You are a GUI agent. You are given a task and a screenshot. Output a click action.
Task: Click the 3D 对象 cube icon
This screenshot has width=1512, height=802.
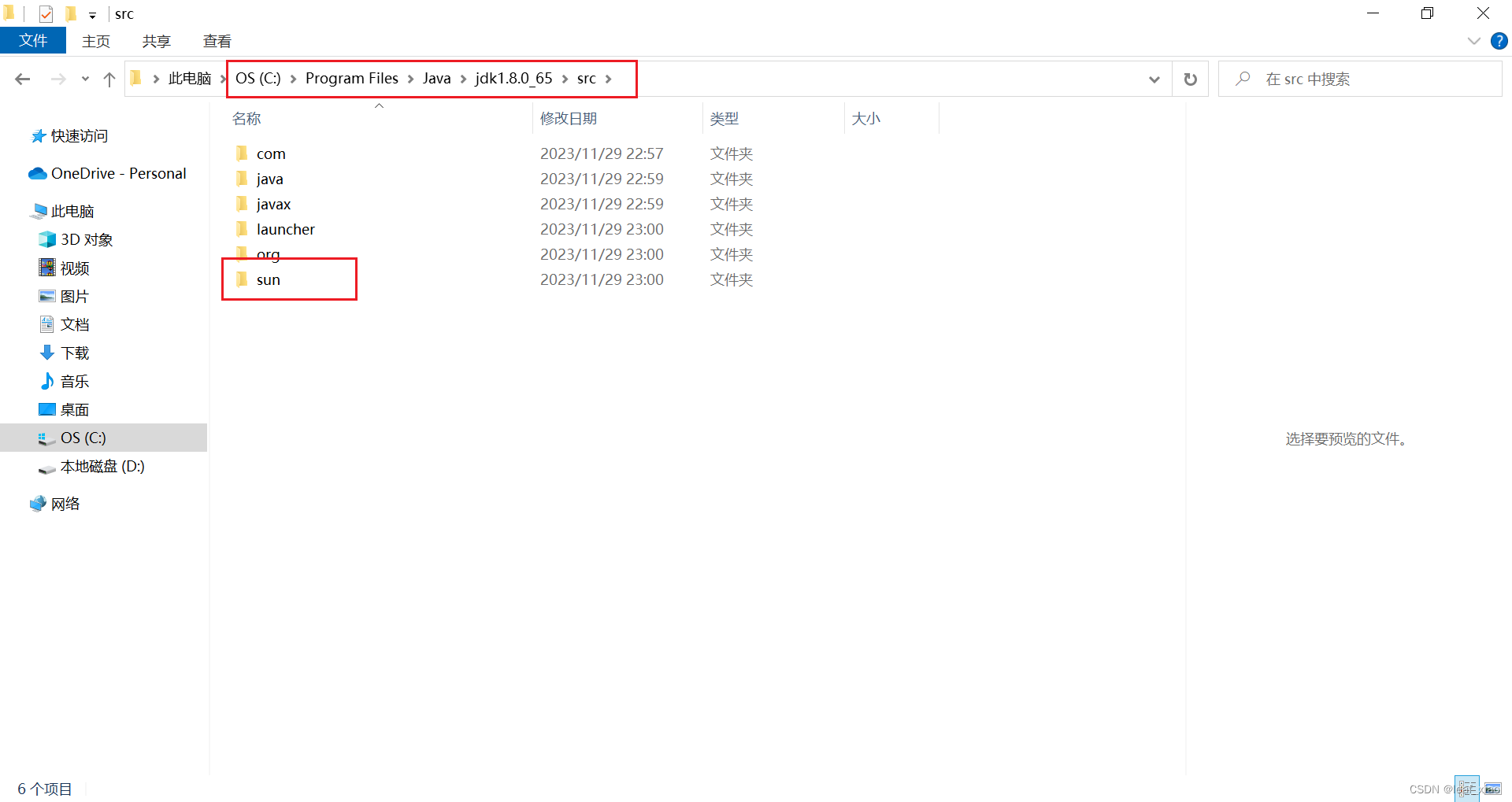(x=47, y=239)
